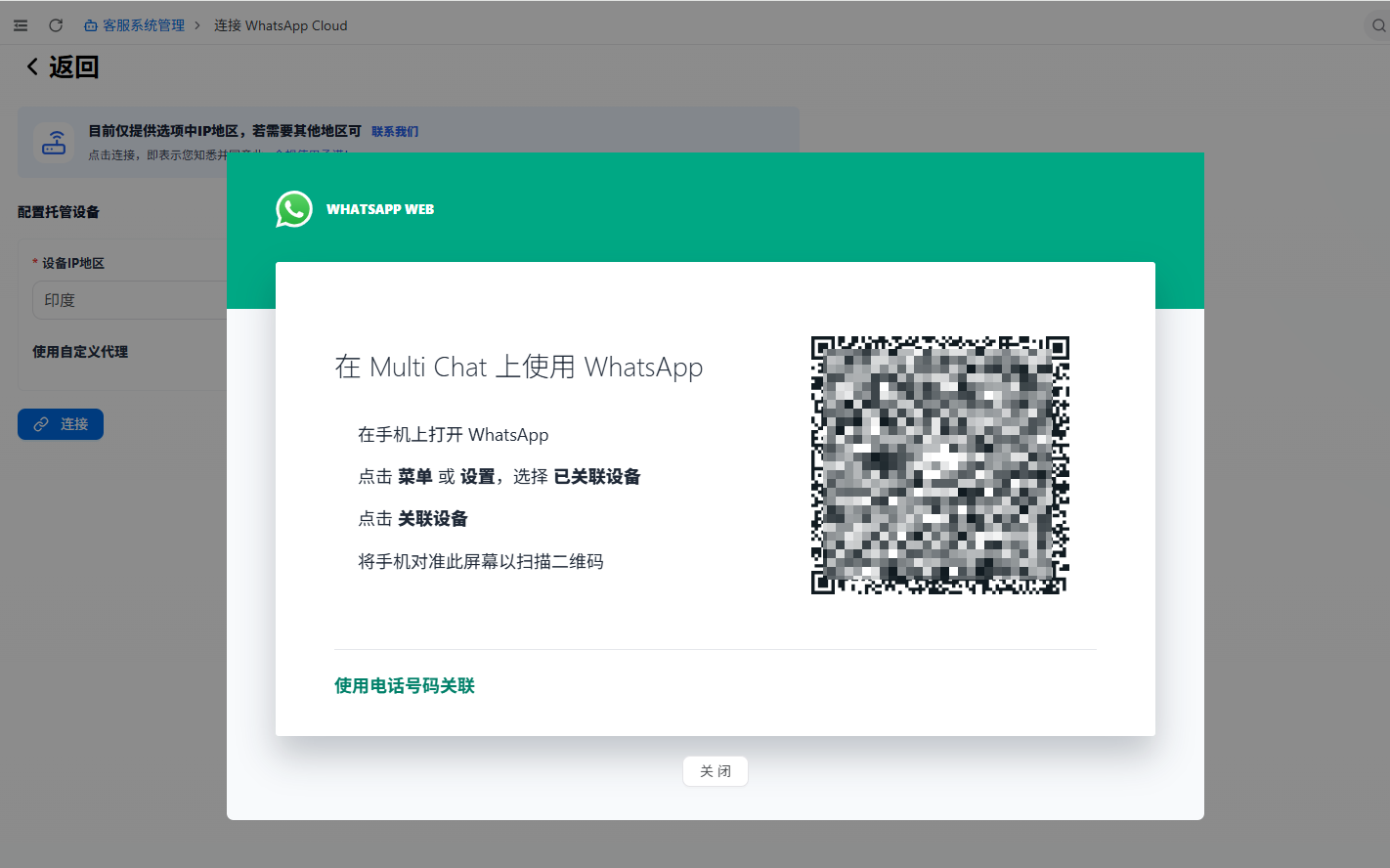
Task: Click '在 Multi Chat 上使用 WhatsApp' heading
Action: (x=519, y=367)
